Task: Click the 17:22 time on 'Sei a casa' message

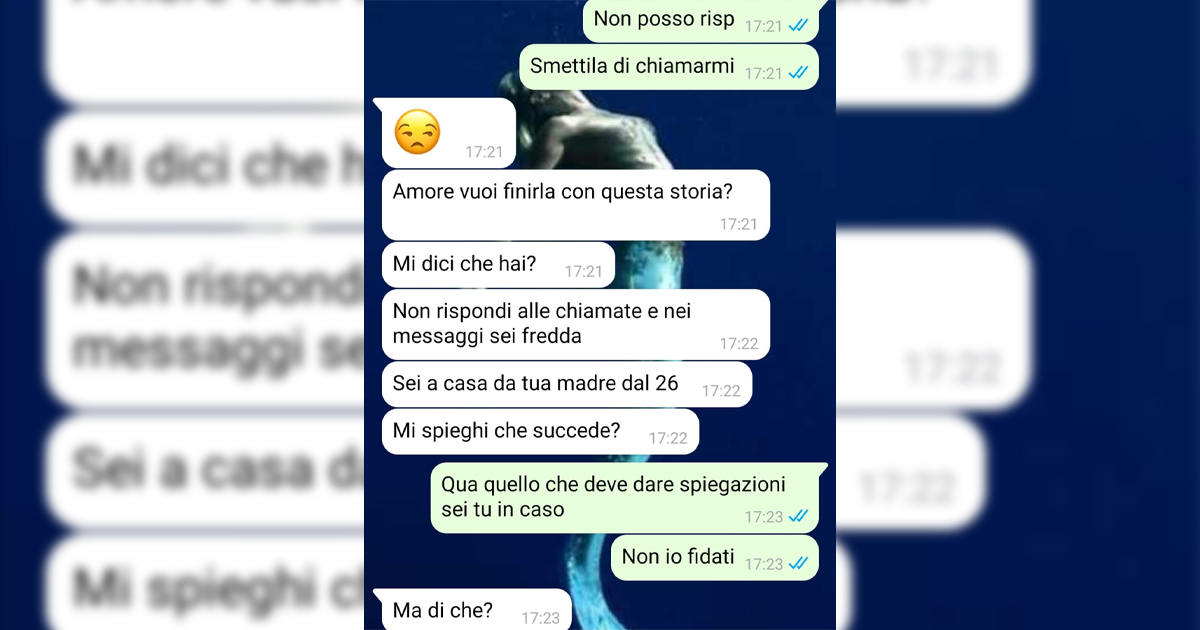Action: tap(721, 391)
